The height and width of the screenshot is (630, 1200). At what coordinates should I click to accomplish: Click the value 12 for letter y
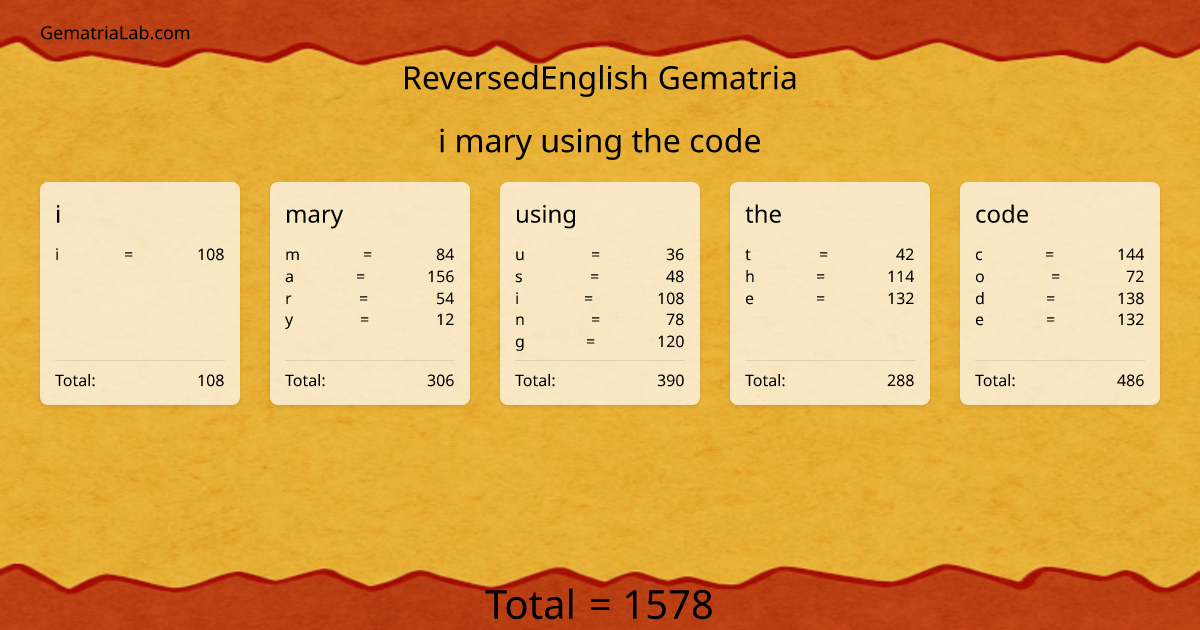pos(445,320)
